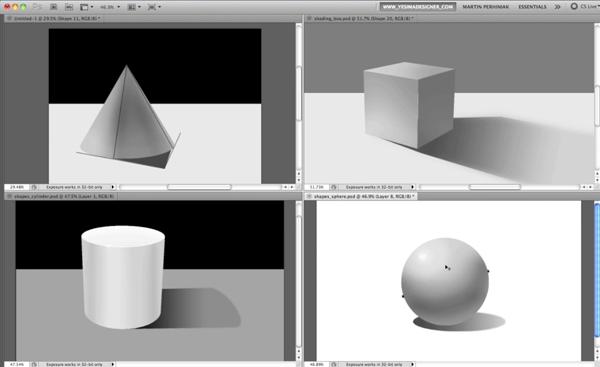Open status info arrow menu in shading_box window

point(412,187)
